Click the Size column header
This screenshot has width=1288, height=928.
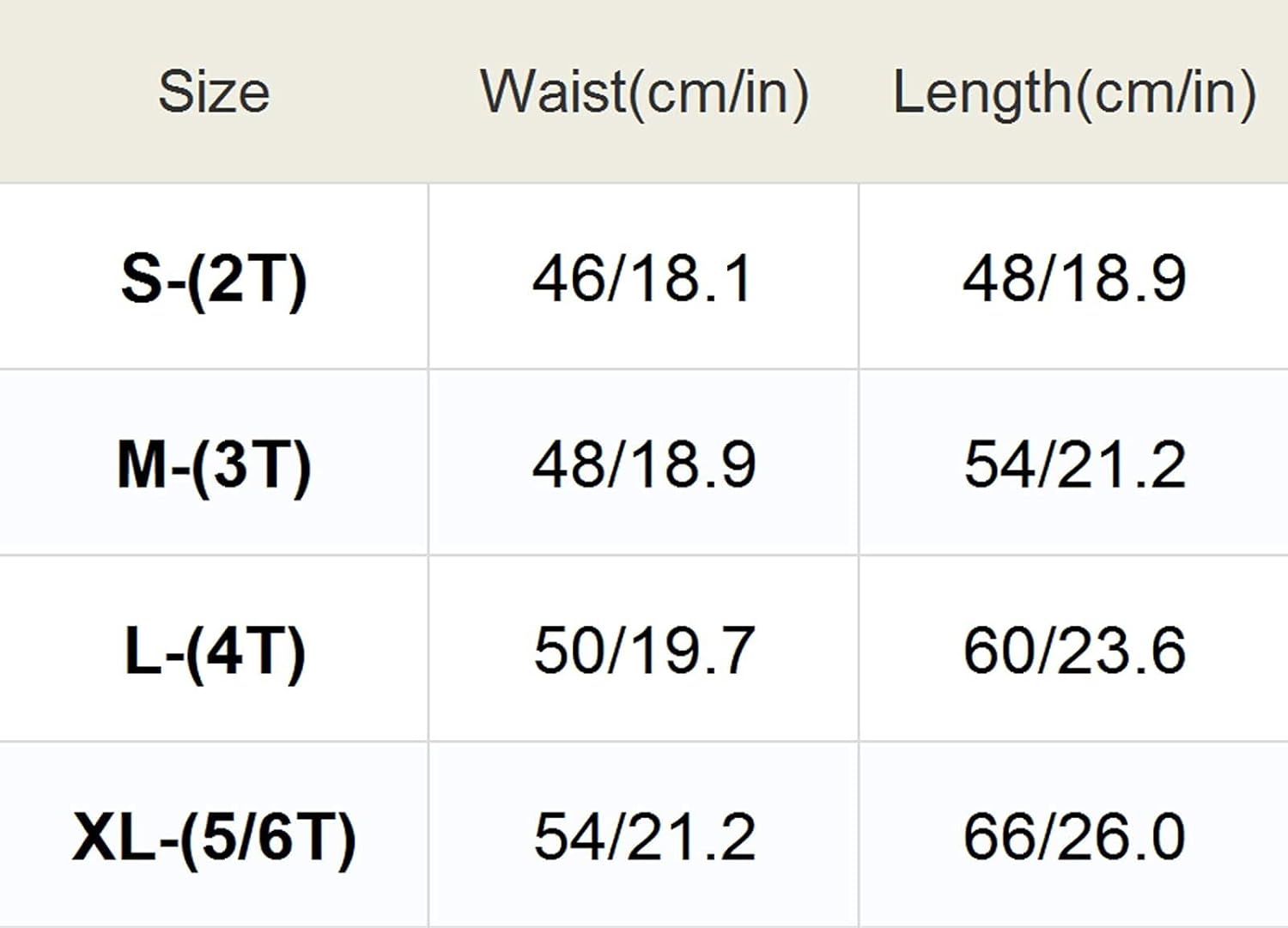pos(214,92)
